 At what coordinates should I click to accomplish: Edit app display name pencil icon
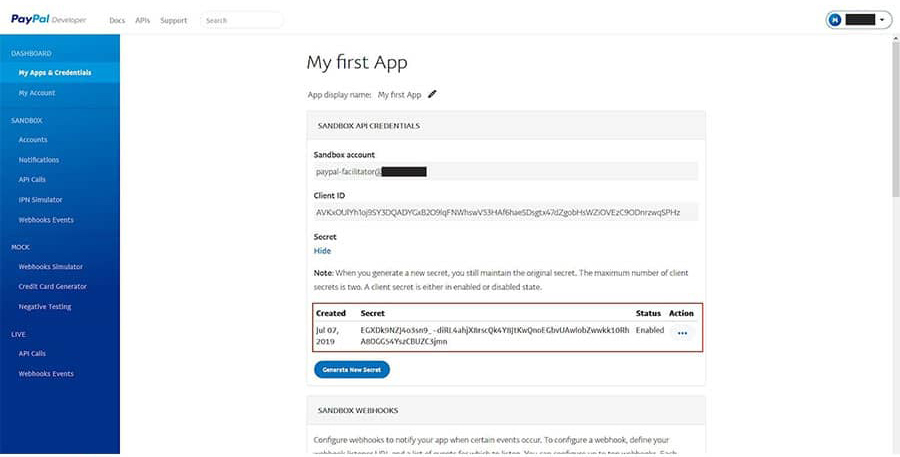tap(432, 94)
